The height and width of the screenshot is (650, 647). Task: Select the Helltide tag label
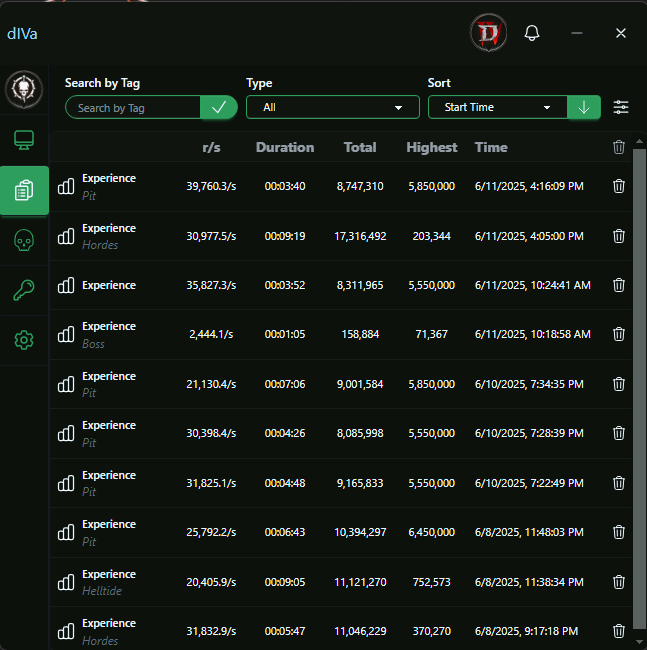pyautogui.click(x=102, y=591)
